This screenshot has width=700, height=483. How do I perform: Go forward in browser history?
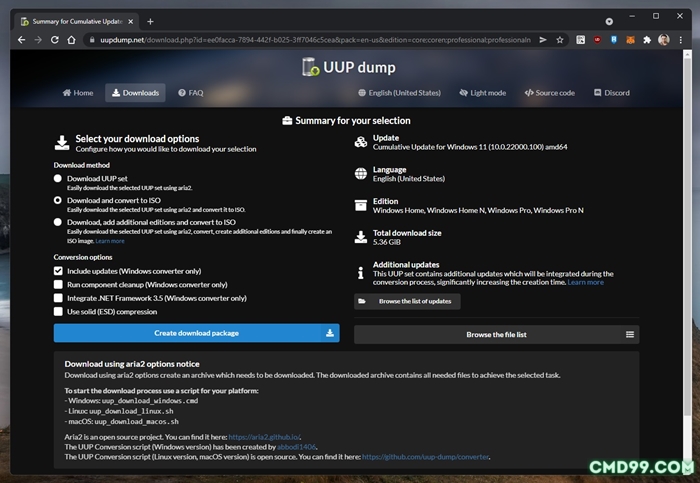[x=38, y=40]
